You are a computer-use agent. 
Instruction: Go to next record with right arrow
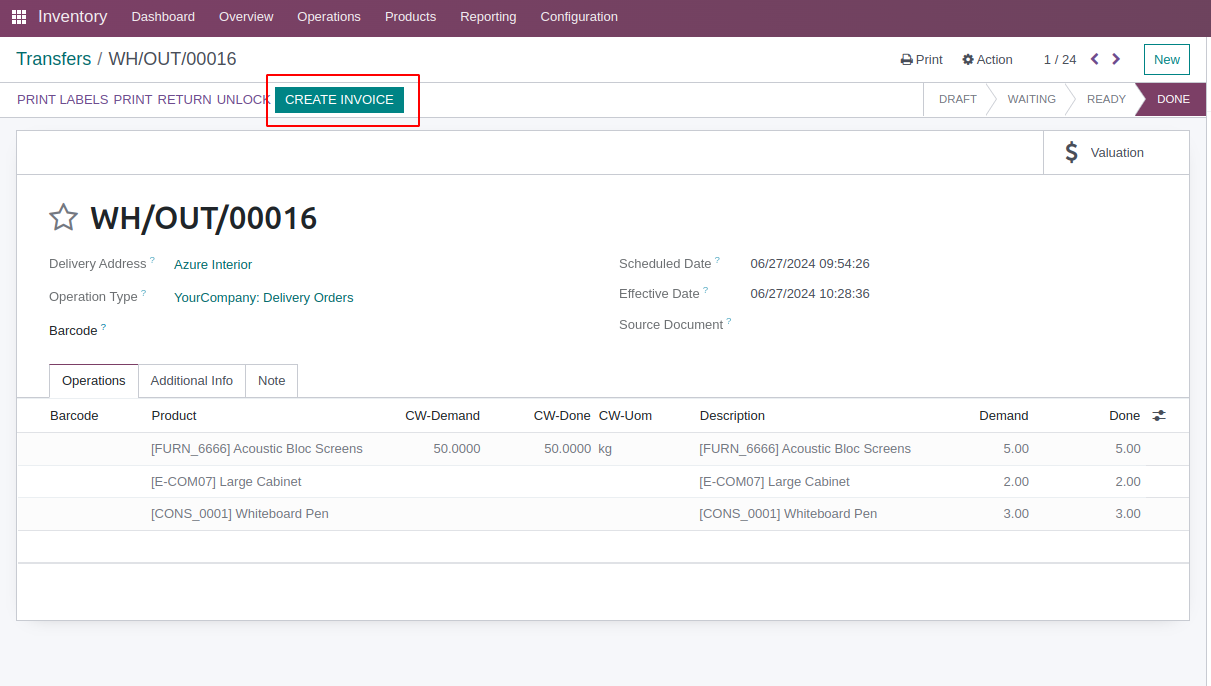coord(1116,59)
